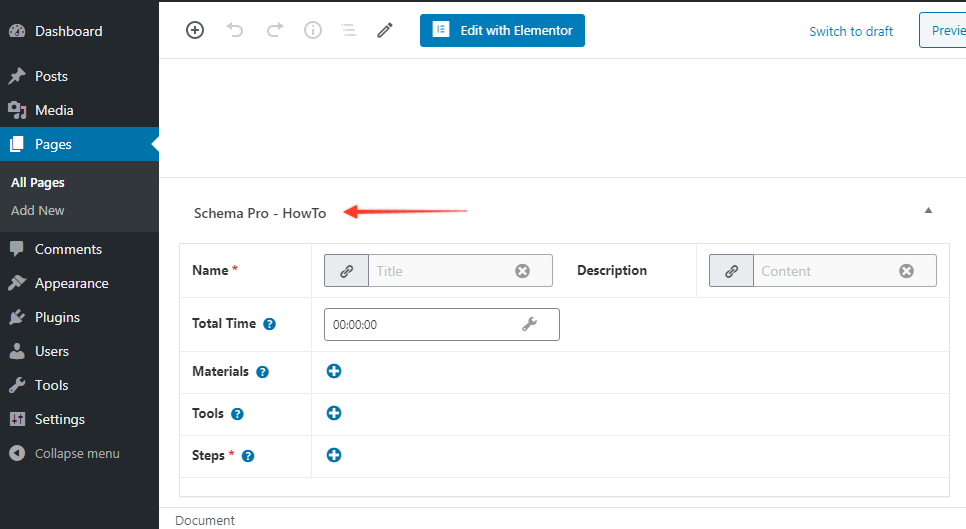The width and height of the screenshot is (966, 529).
Task: Collapse the Schema Pro - HowTo panel
Action: click(928, 211)
